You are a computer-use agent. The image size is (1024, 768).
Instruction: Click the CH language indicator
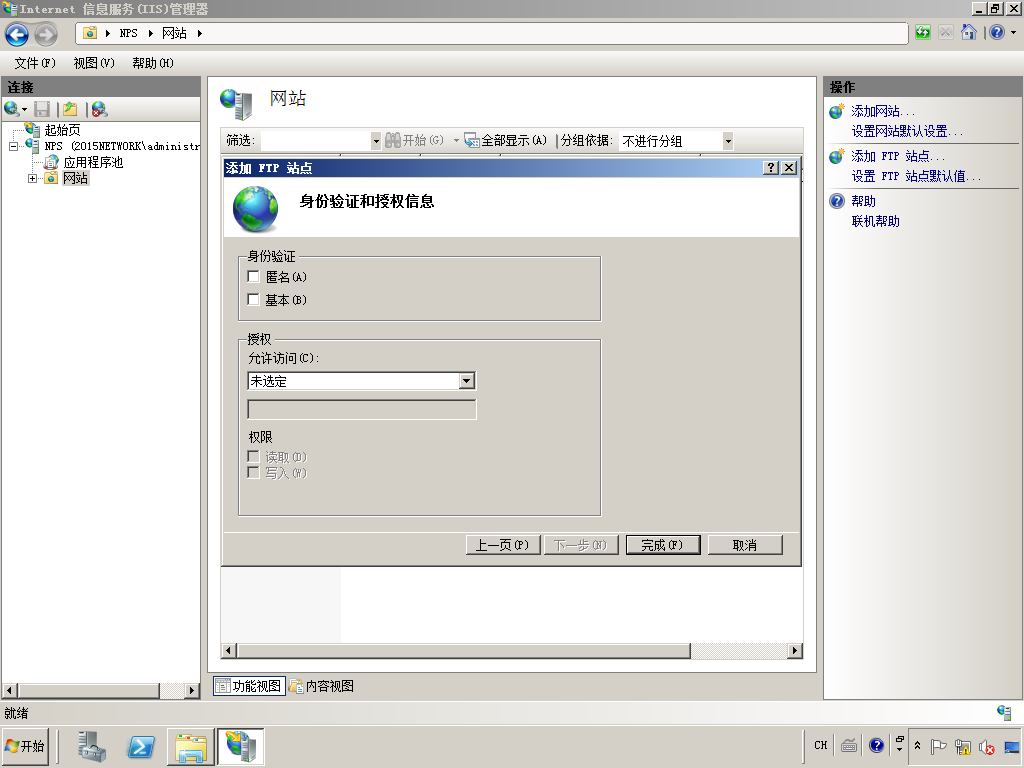point(821,745)
